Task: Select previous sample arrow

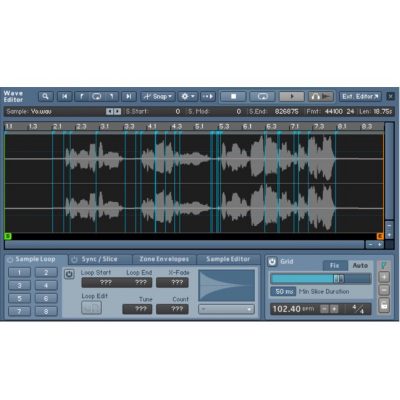Action: point(109,112)
